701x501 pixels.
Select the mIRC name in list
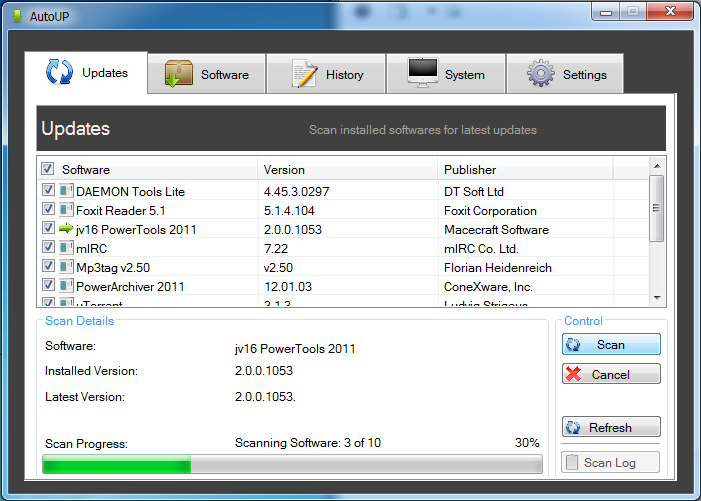92,248
